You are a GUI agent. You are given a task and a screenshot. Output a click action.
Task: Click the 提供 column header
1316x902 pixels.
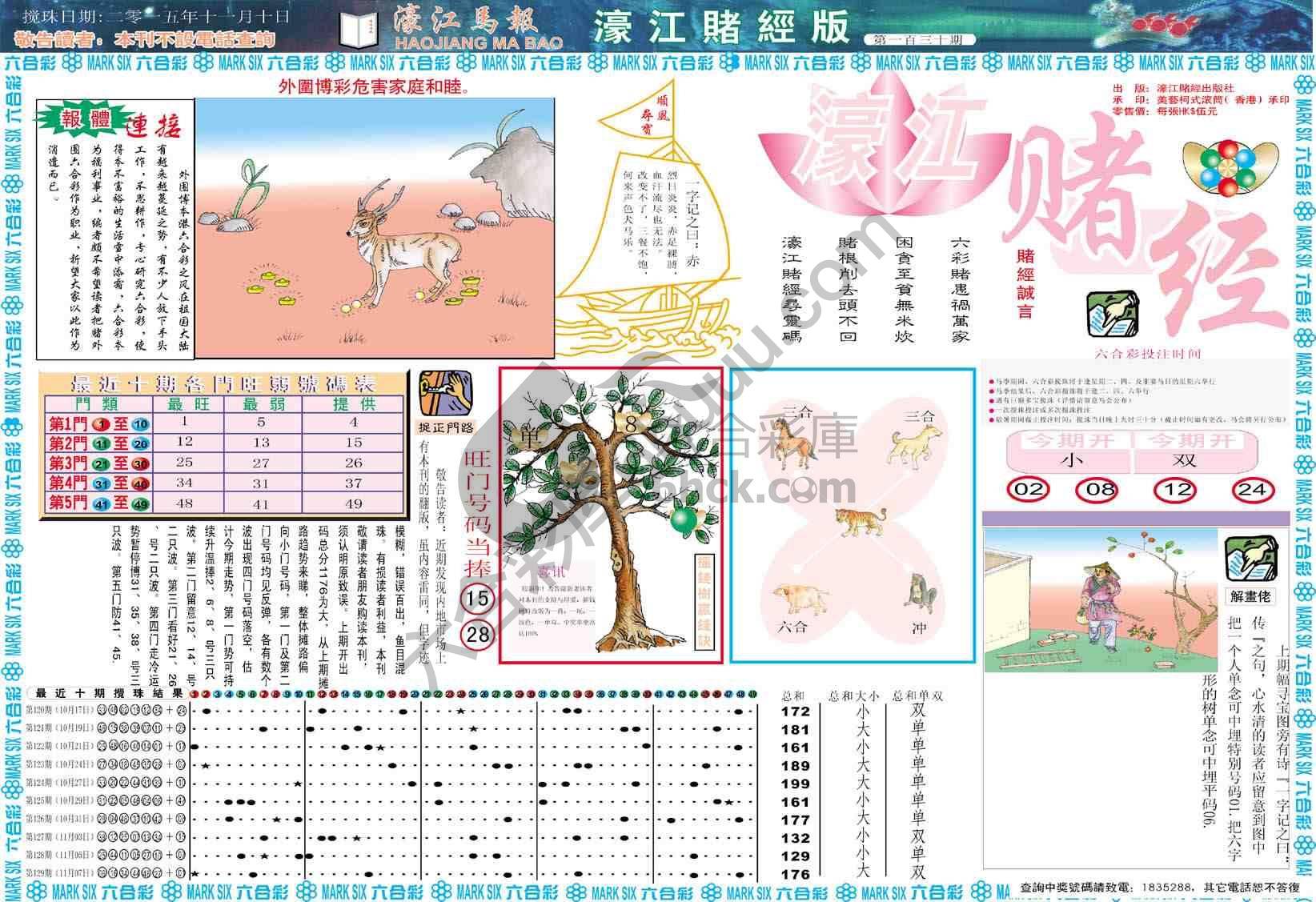tap(354, 404)
